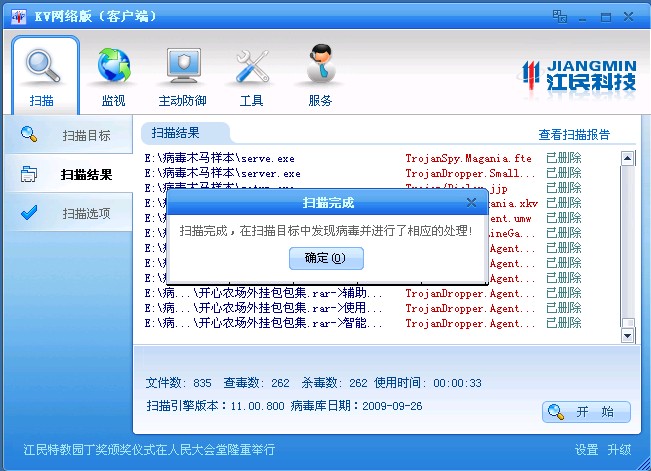This screenshot has width=651, height=471.
Task: Open the 工具 tools wrench icon
Action: click(252, 66)
